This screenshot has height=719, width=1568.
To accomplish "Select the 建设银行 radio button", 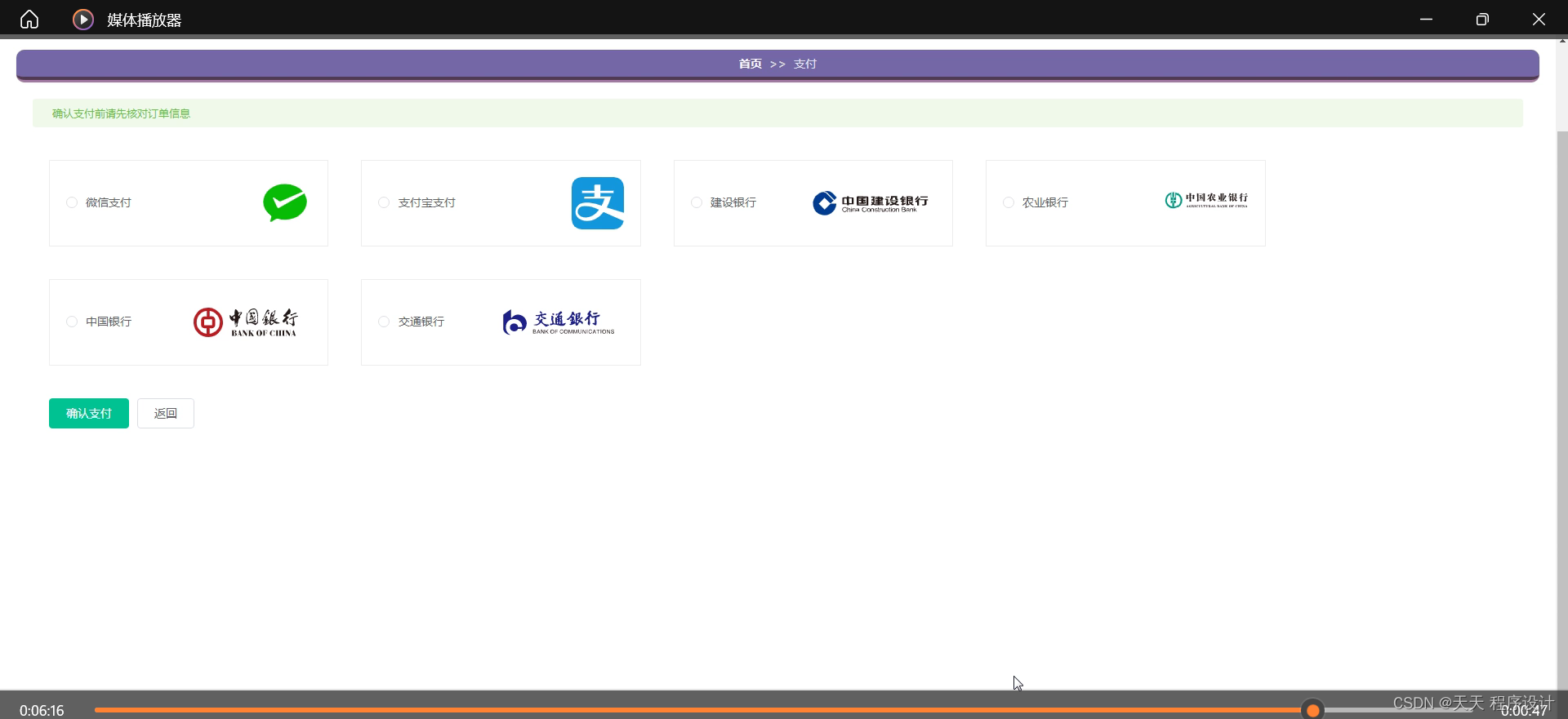I will pyautogui.click(x=697, y=202).
